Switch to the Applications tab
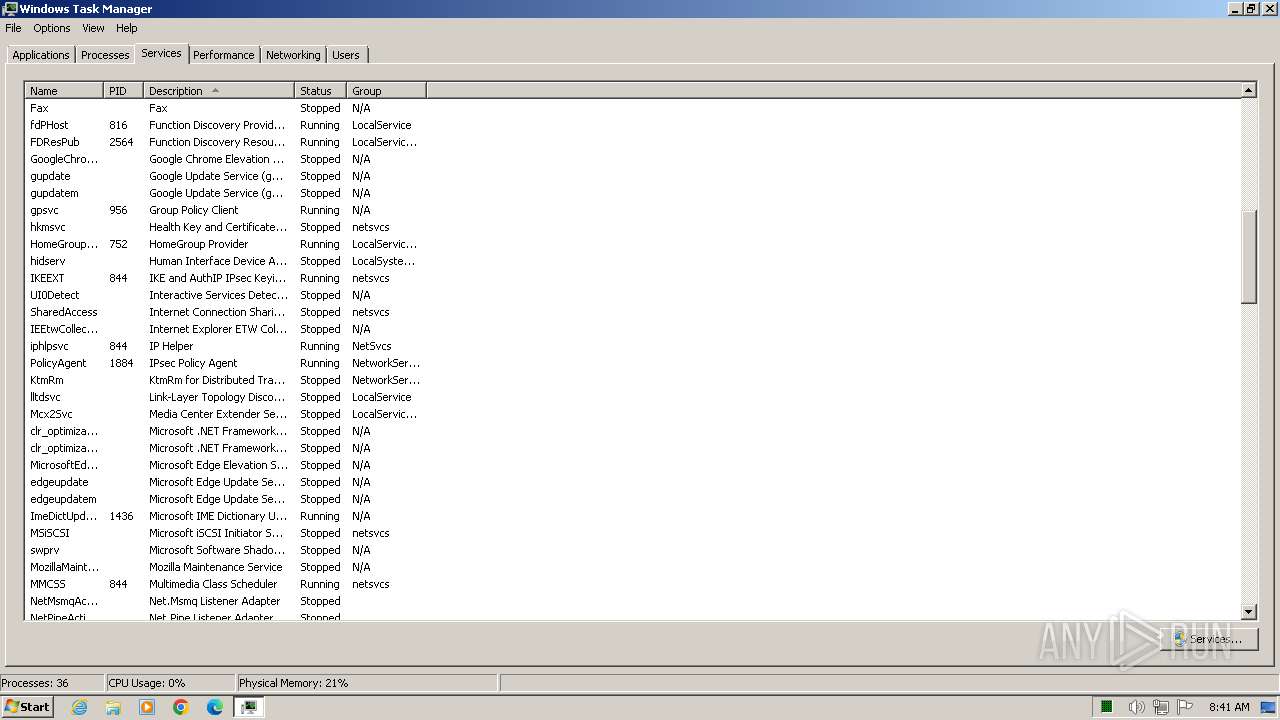This screenshot has height=720, width=1280. click(x=41, y=55)
